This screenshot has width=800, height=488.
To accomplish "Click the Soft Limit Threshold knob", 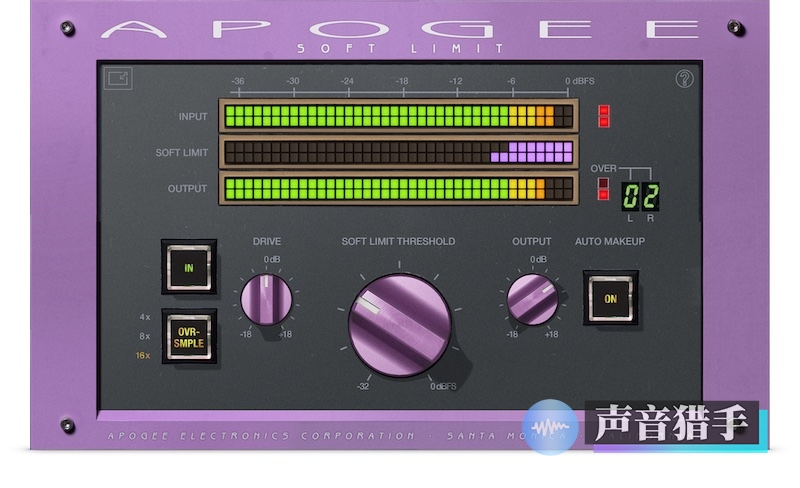I will tap(399, 326).
